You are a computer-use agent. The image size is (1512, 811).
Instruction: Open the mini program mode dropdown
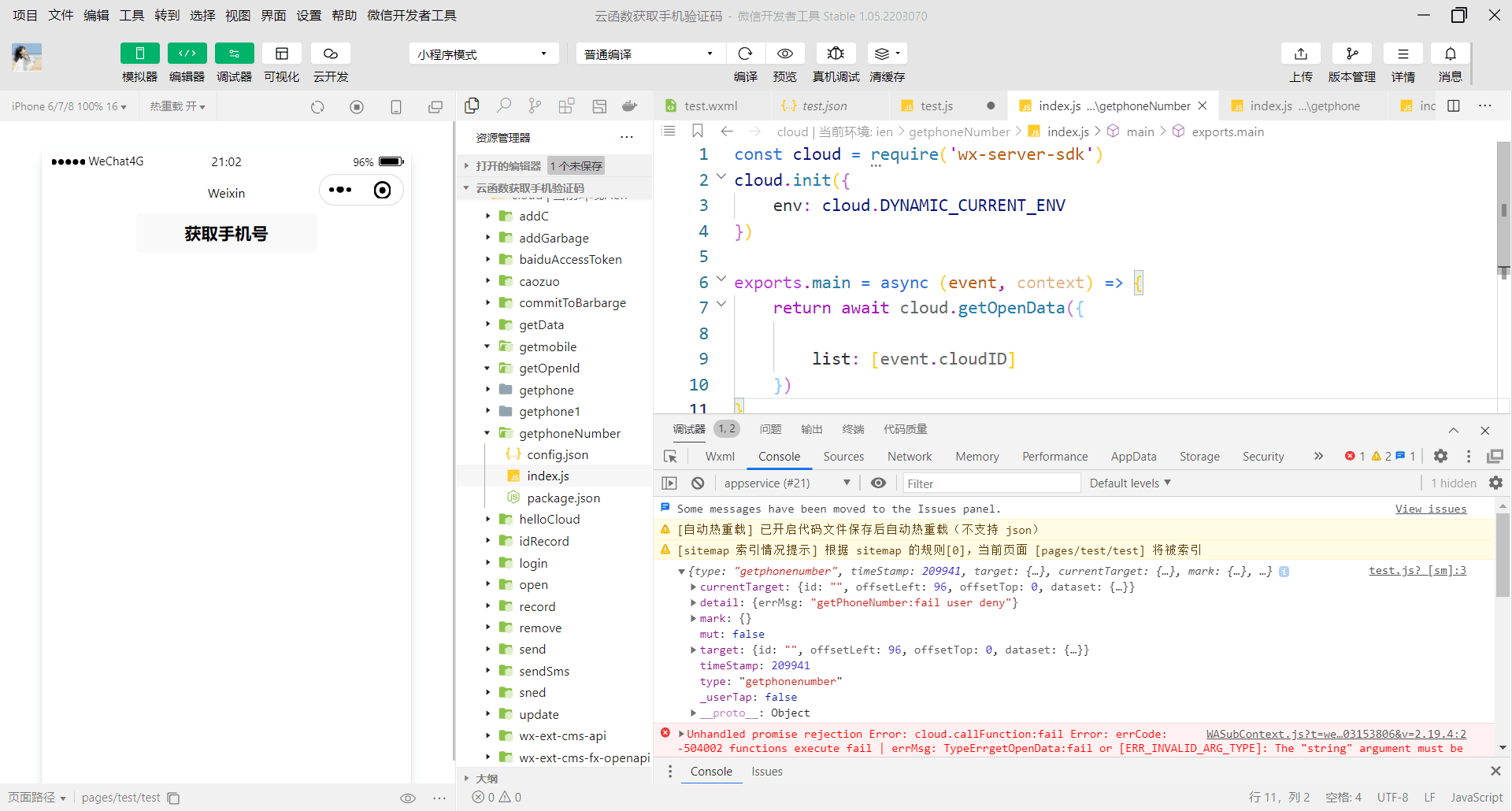pyautogui.click(x=484, y=54)
